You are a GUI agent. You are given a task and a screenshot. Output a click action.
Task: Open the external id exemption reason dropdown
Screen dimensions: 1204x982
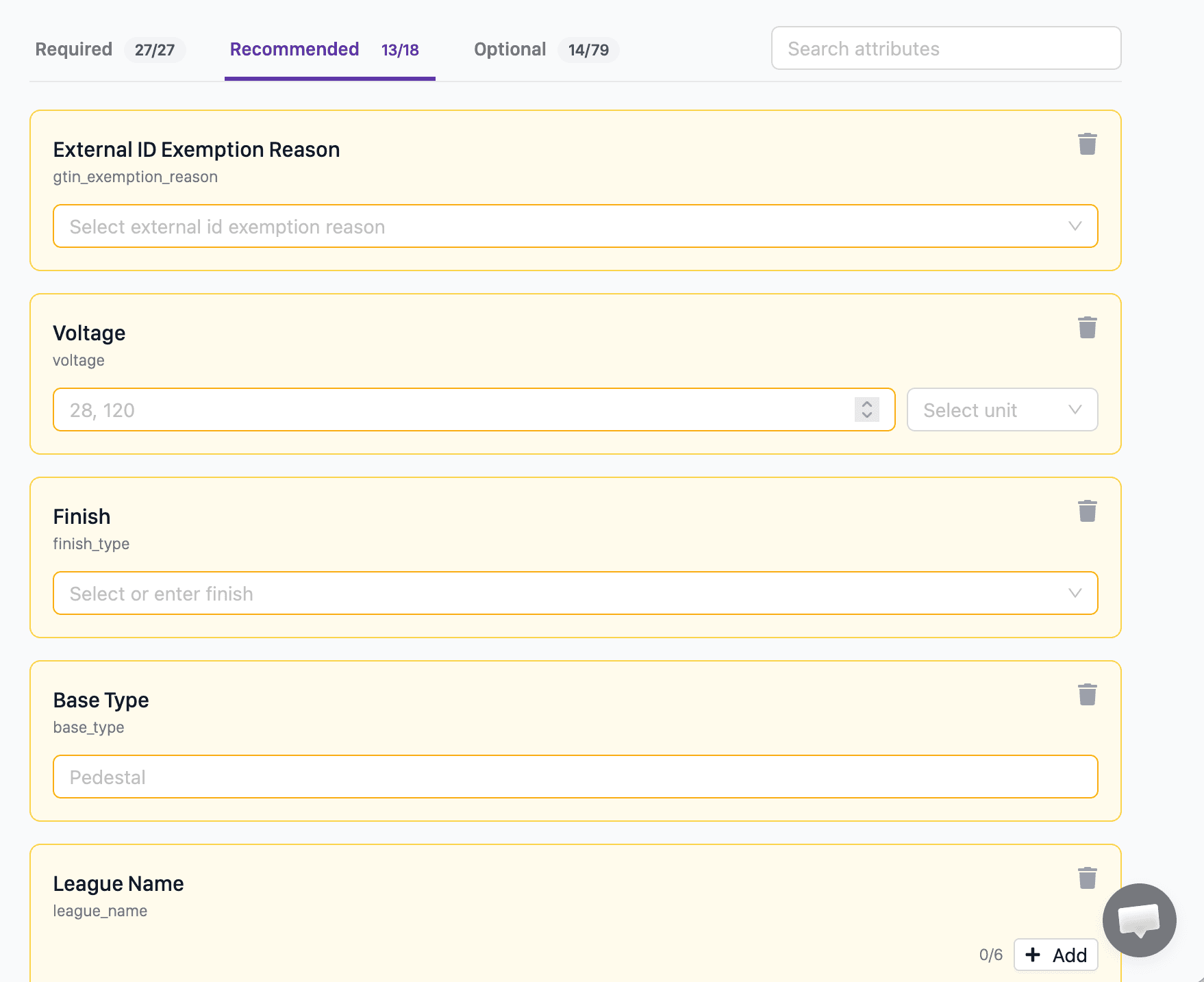[x=575, y=226]
